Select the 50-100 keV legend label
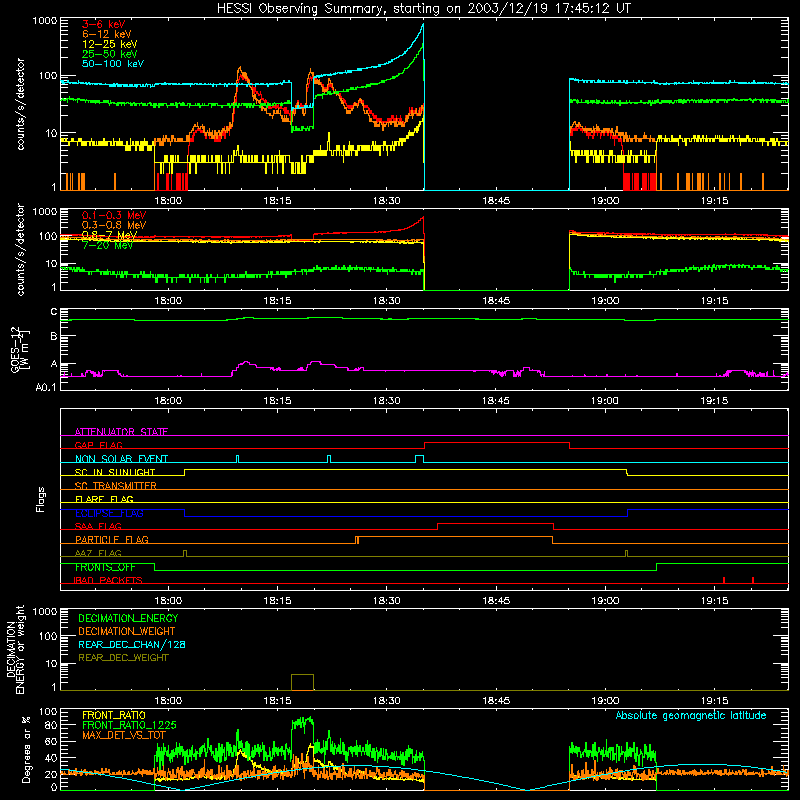 click(x=113, y=64)
